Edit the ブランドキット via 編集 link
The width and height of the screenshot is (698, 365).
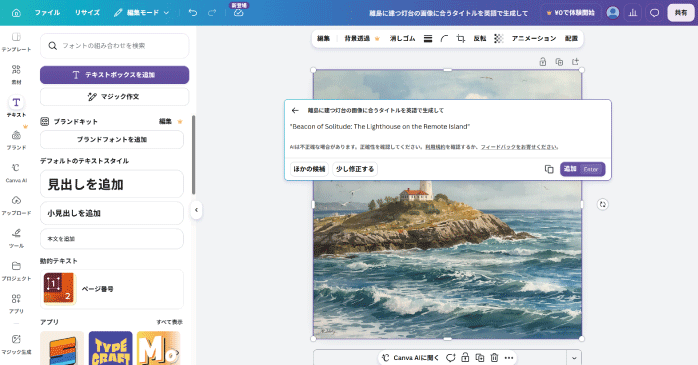click(x=166, y=122)
